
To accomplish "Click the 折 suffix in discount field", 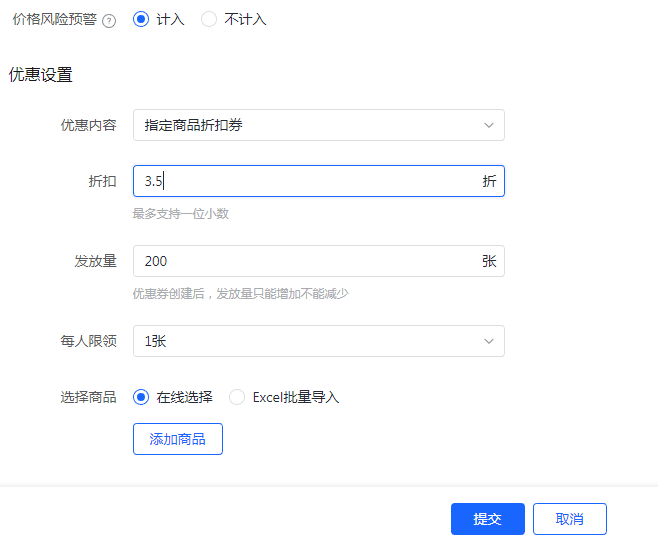I will click(489, 181).
